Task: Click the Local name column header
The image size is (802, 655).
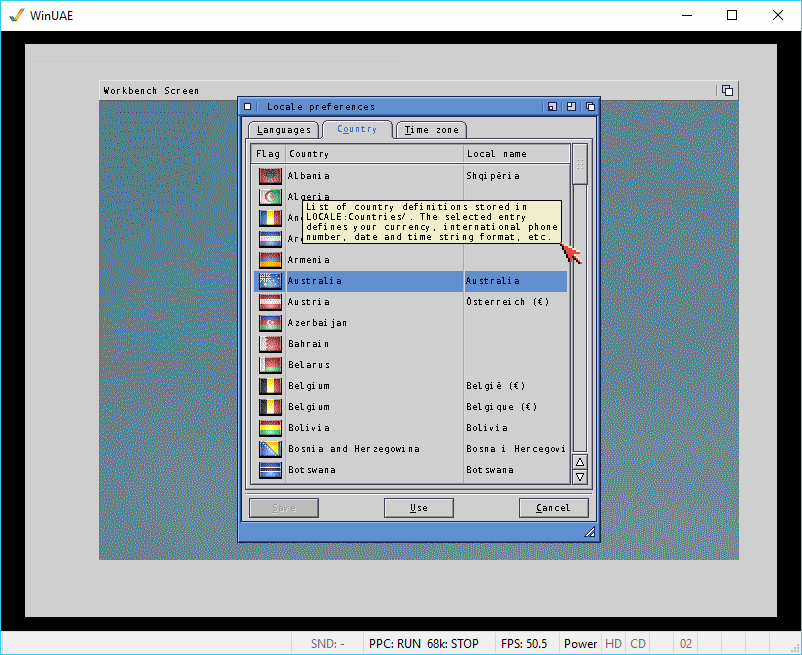Action: click(516, 154)
